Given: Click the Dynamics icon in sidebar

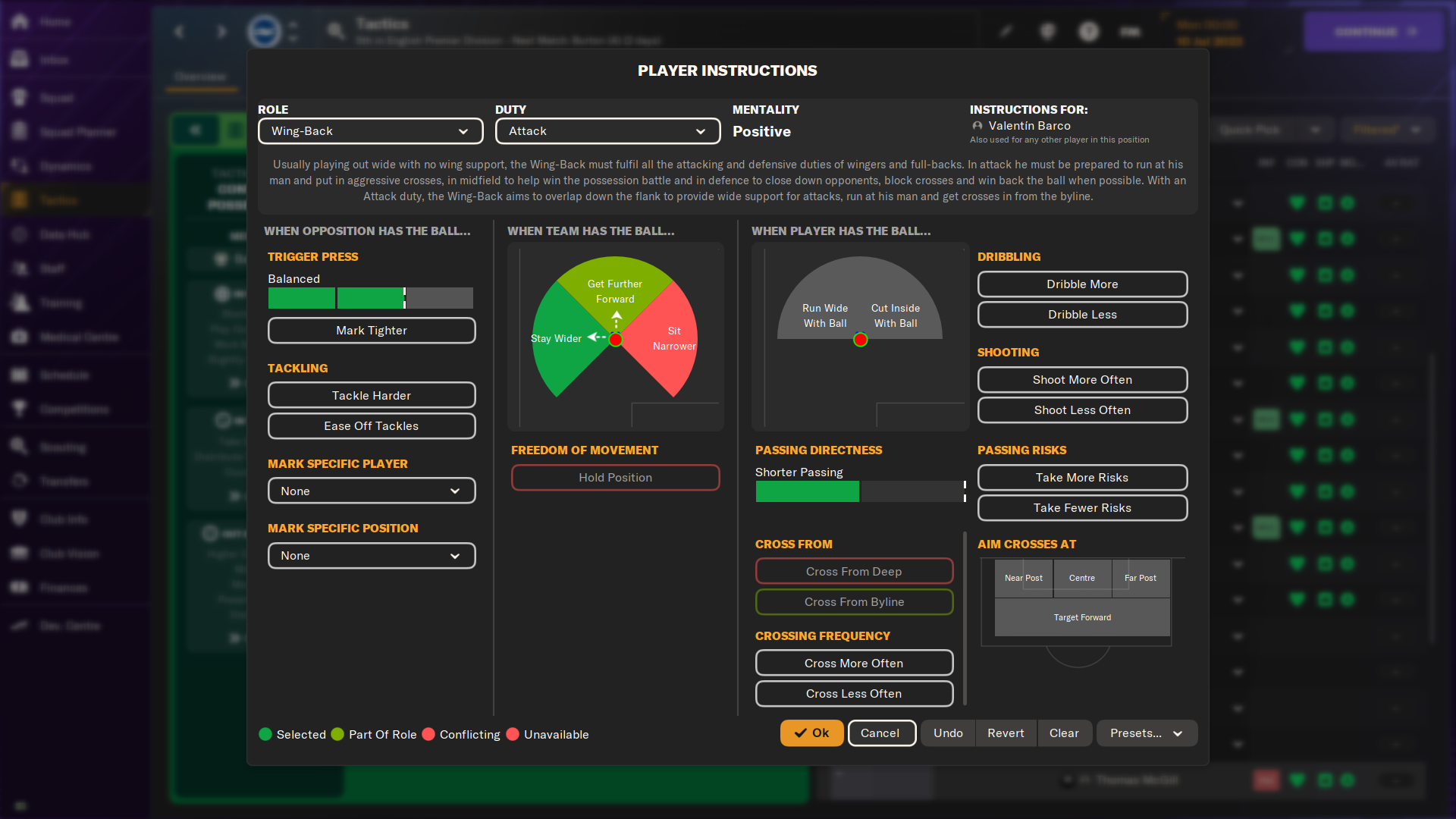Looking at the screenshot, I should (20, 166).
